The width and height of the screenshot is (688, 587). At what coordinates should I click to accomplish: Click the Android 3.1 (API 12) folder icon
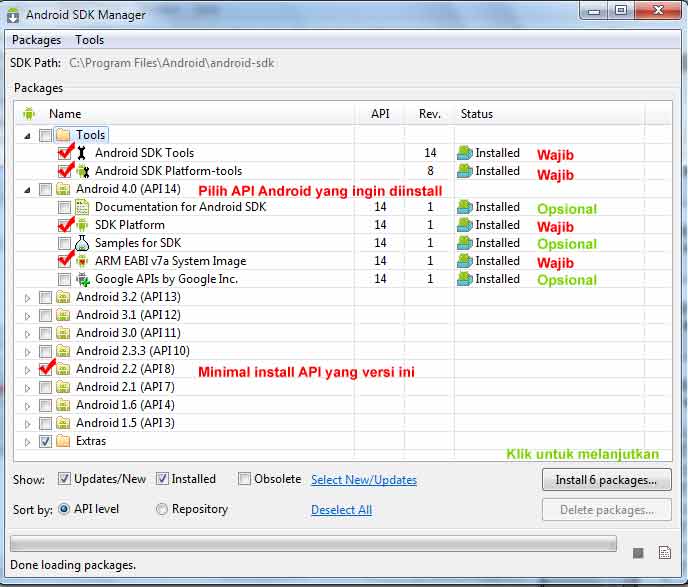coord(63,315)
